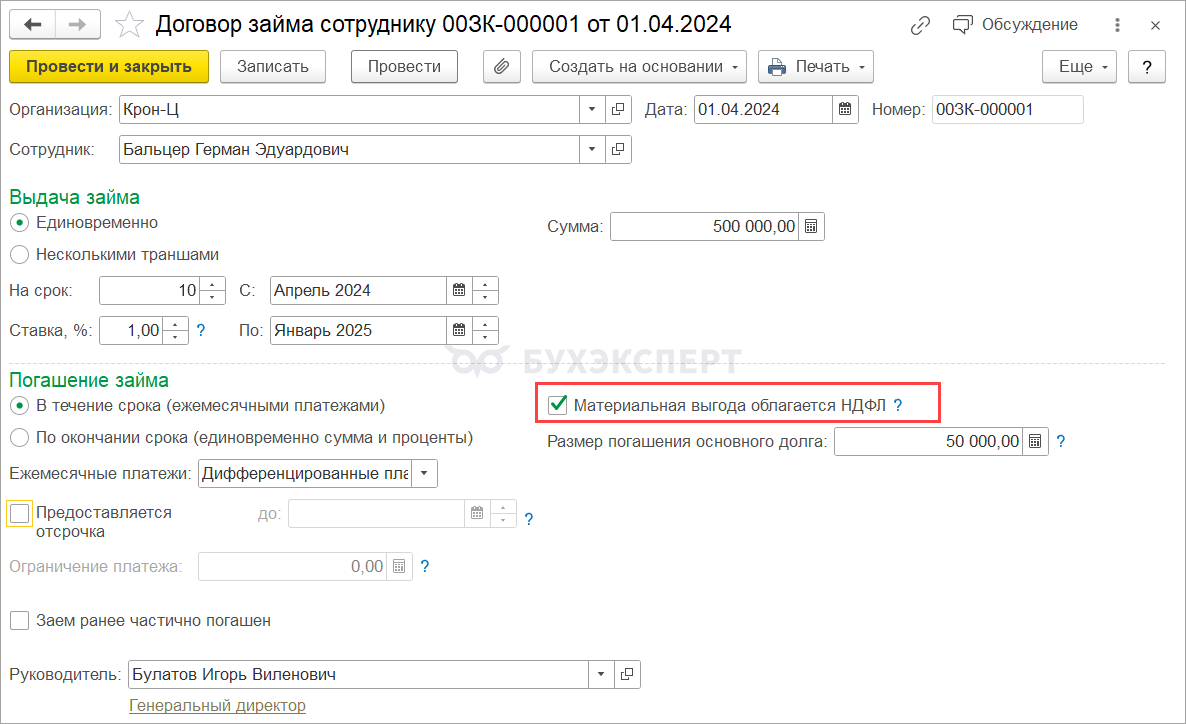This screenshot has width=1186, height=724.
Task: Go back with the left arrow button
Action: pyautogui.click(x=33, y=25)
